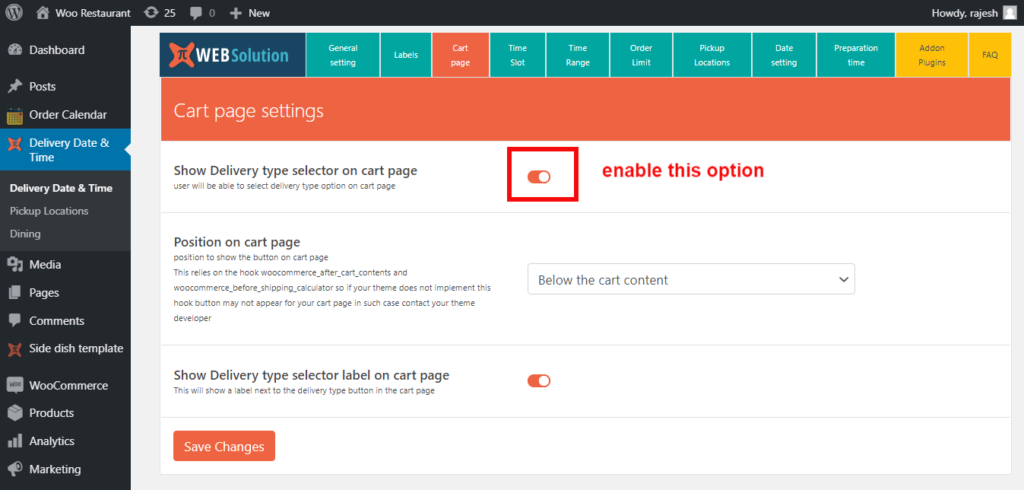1024x490 pixels.
Task: Open the updates icon showing 25
Action: (x=150, y=13)
